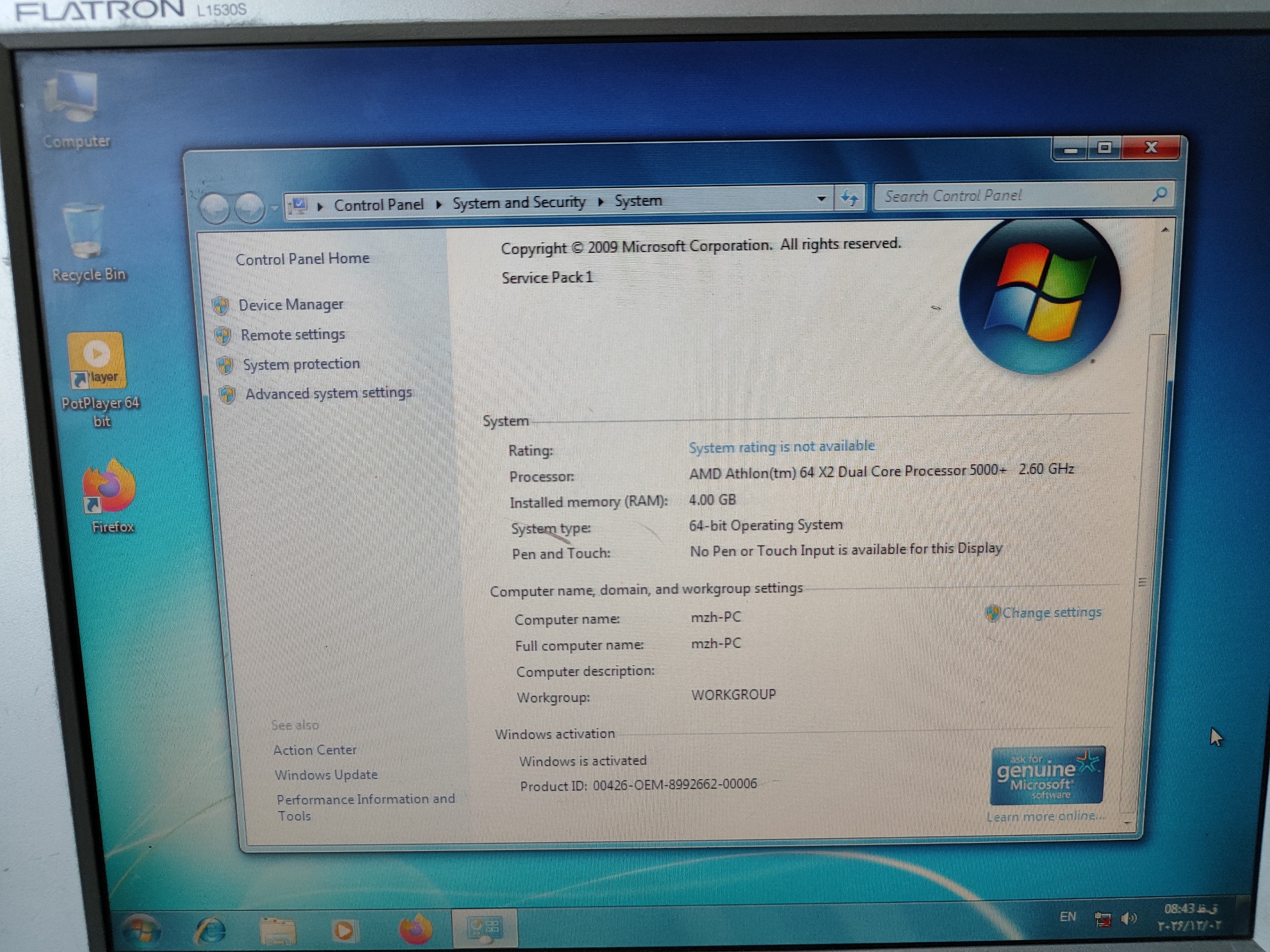Viewport: 1270px width, 952px height.
Task: Click refresh button beside address bar
Action: click(849, 198)
